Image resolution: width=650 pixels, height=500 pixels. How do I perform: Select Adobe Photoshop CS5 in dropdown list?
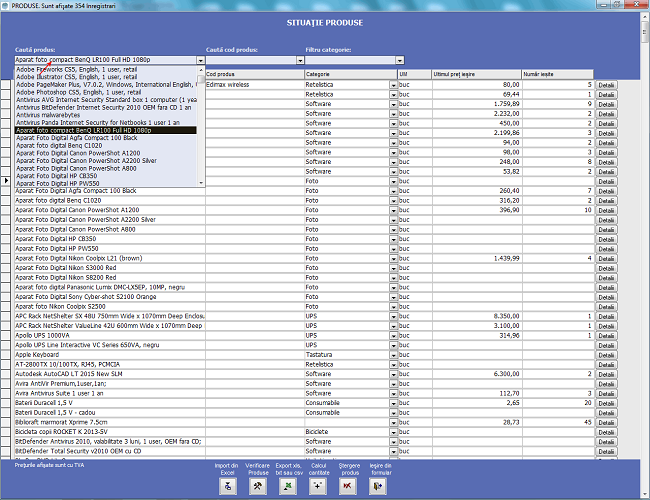[106, 92]
